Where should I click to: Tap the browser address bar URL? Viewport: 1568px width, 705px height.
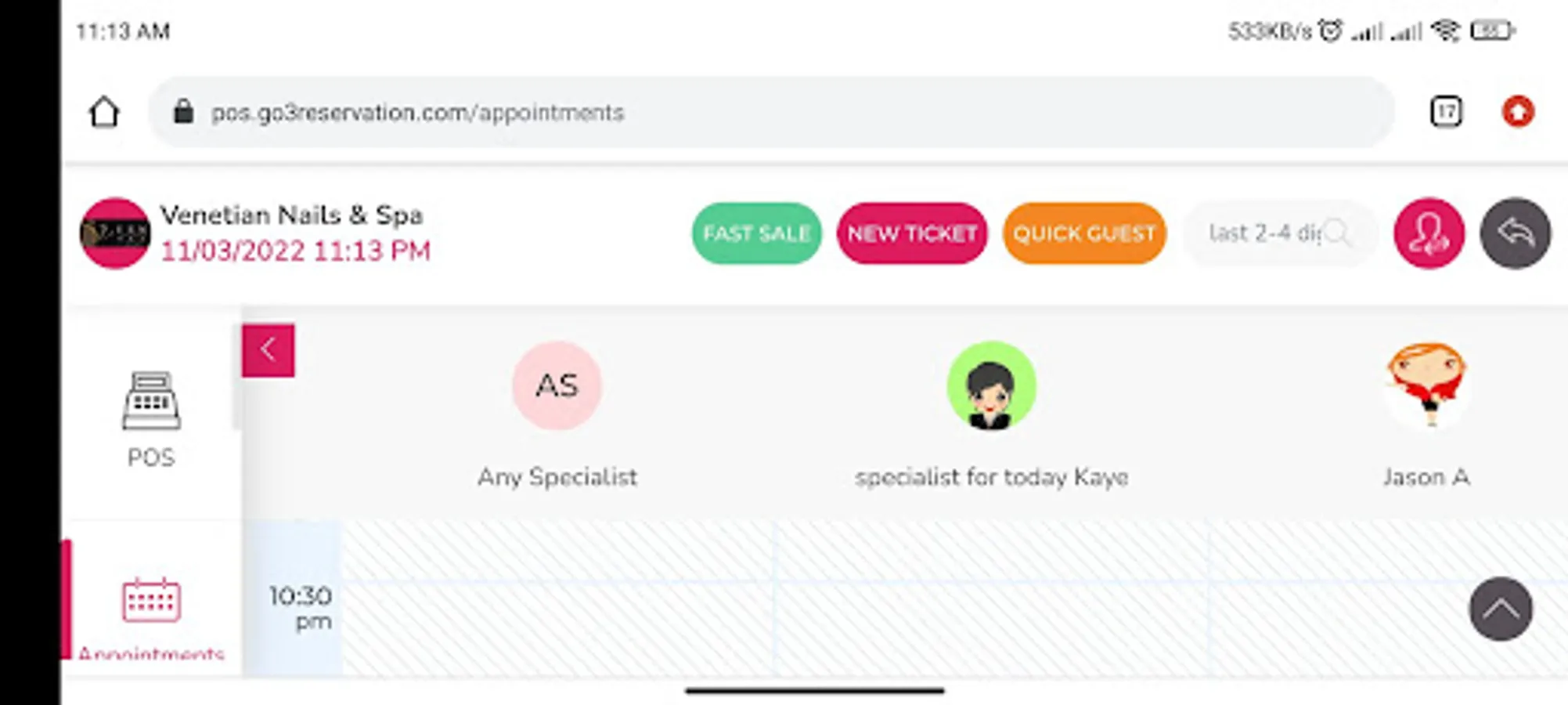coord(417,113)
